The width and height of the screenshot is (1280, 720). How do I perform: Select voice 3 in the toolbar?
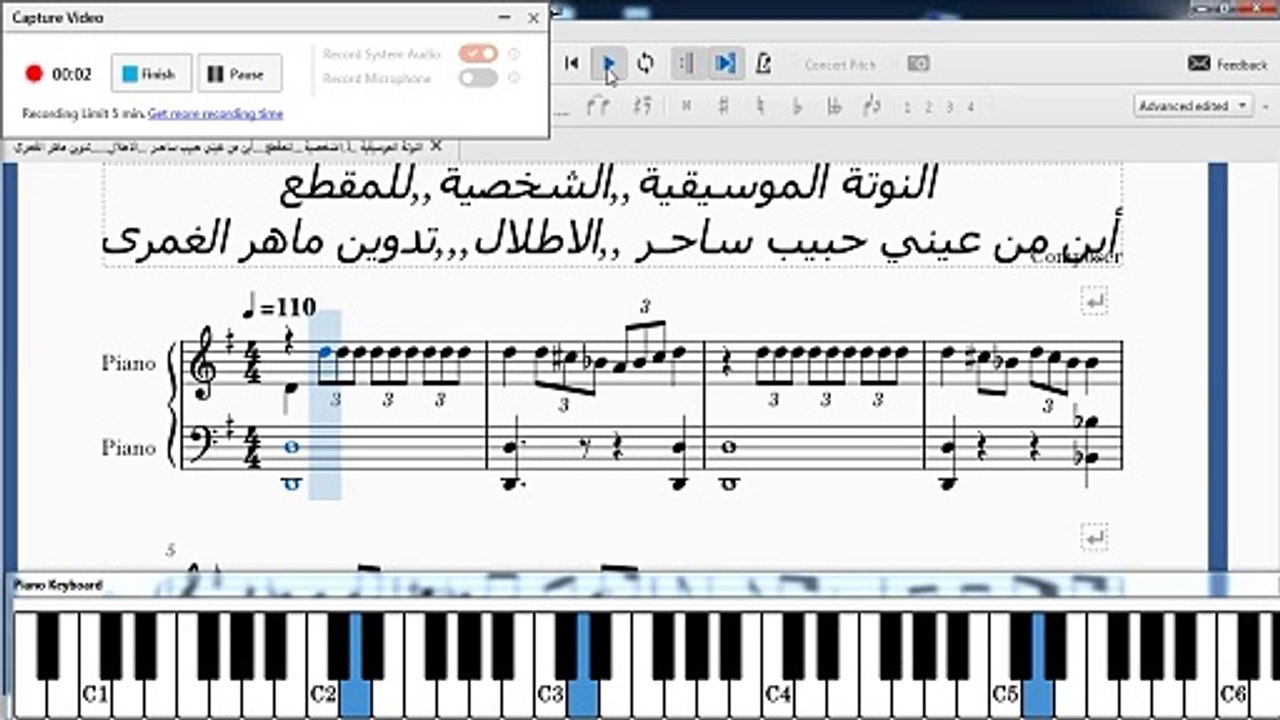coord(949,107)
